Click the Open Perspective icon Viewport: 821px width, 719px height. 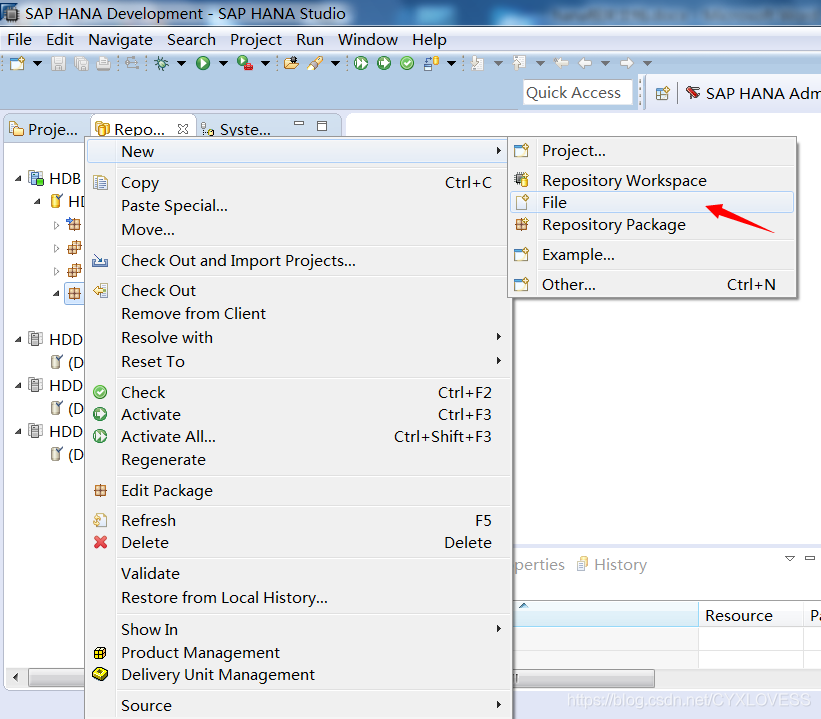[662, 94]
